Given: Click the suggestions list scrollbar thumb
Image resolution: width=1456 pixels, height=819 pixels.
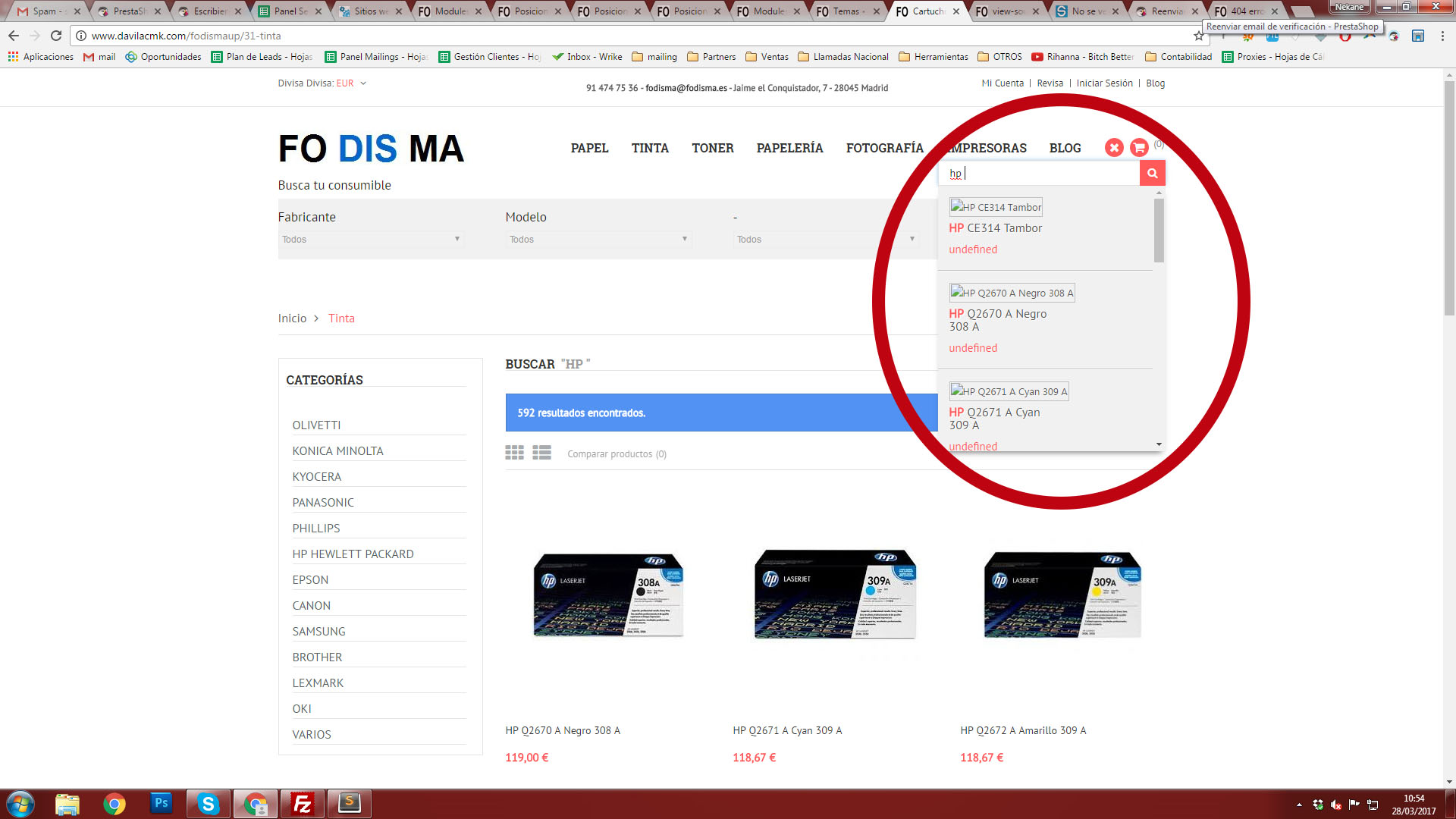Looking at the screenshot, I should tap(1159, 231).
